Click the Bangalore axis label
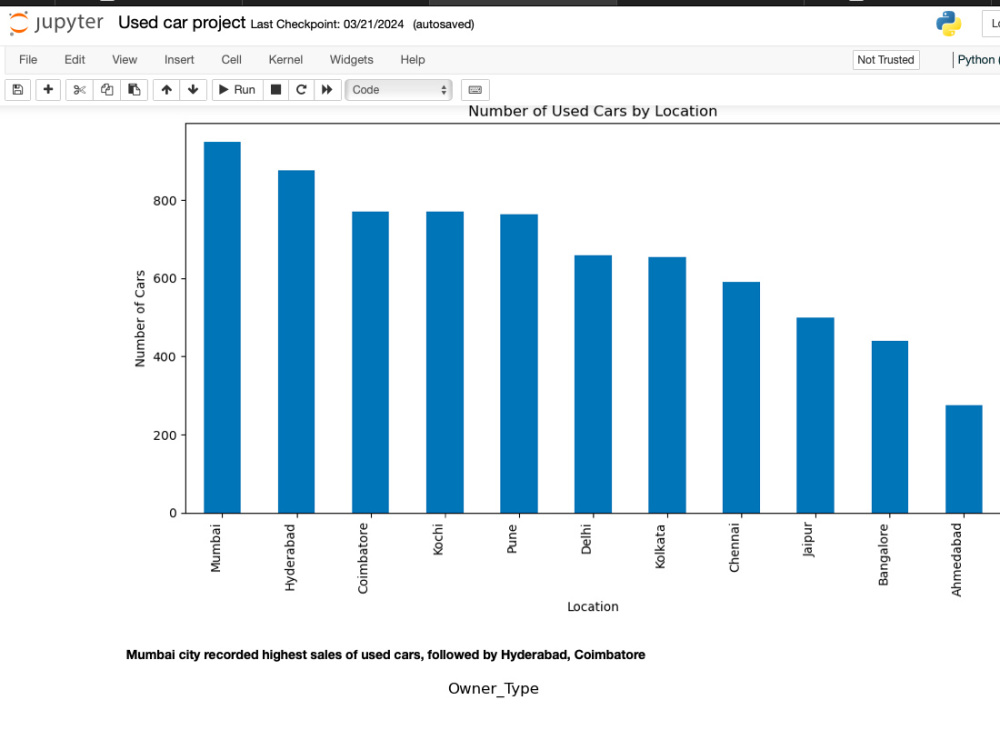The width and height of the screenshot is (1000, 750). [883, 555]
